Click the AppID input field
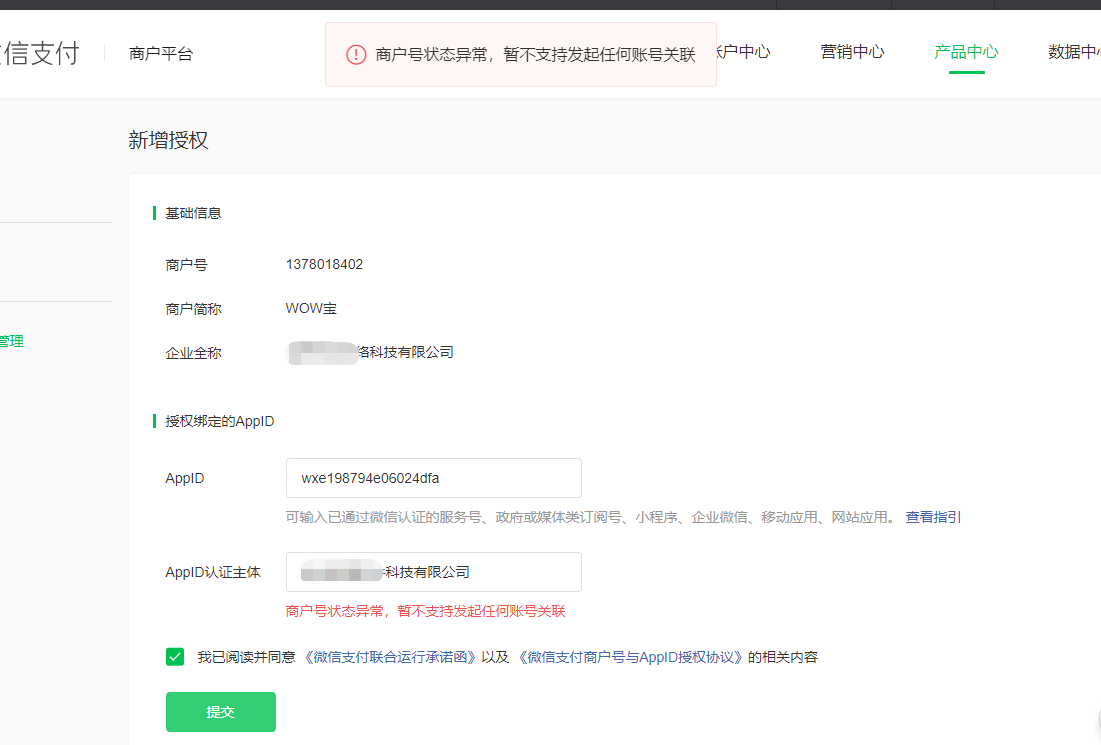This screenshot has height=745, width=1101. pyautogui.click(x=433, y=478)
